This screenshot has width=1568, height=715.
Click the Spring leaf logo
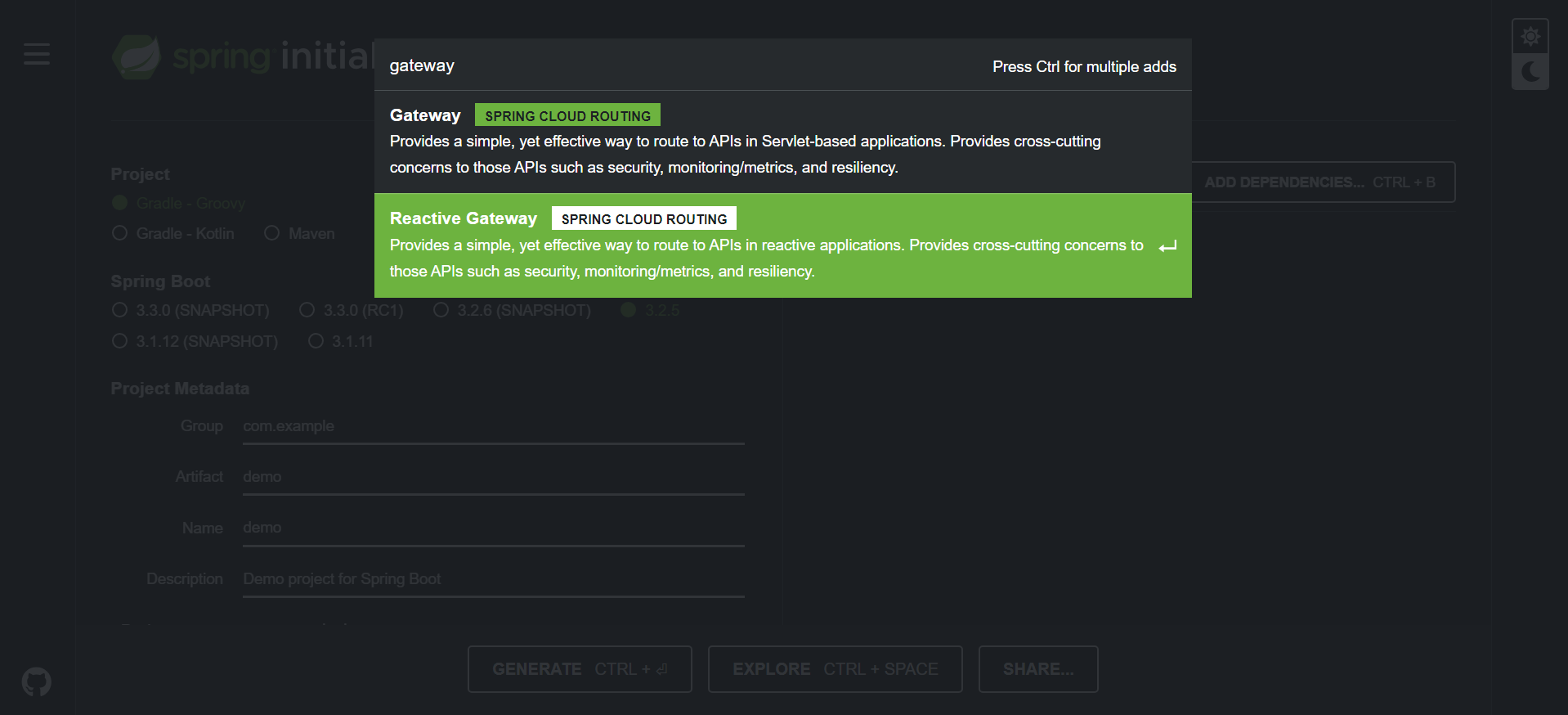pos(136,56)
